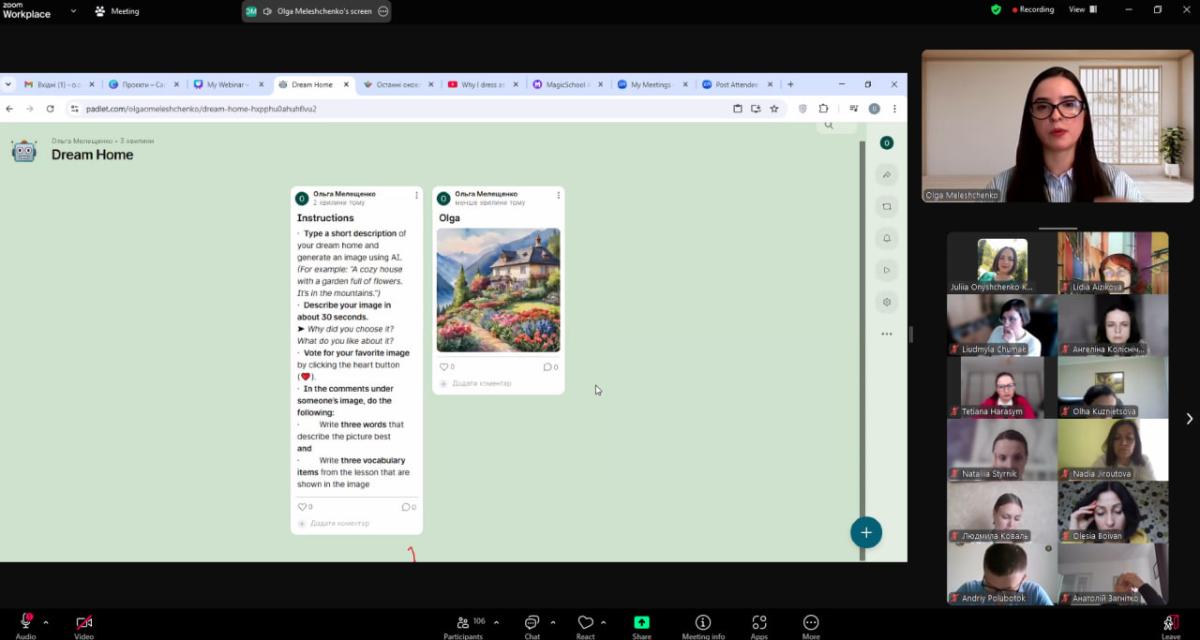Click the Padlet share arrow icon

coord(886,175)
